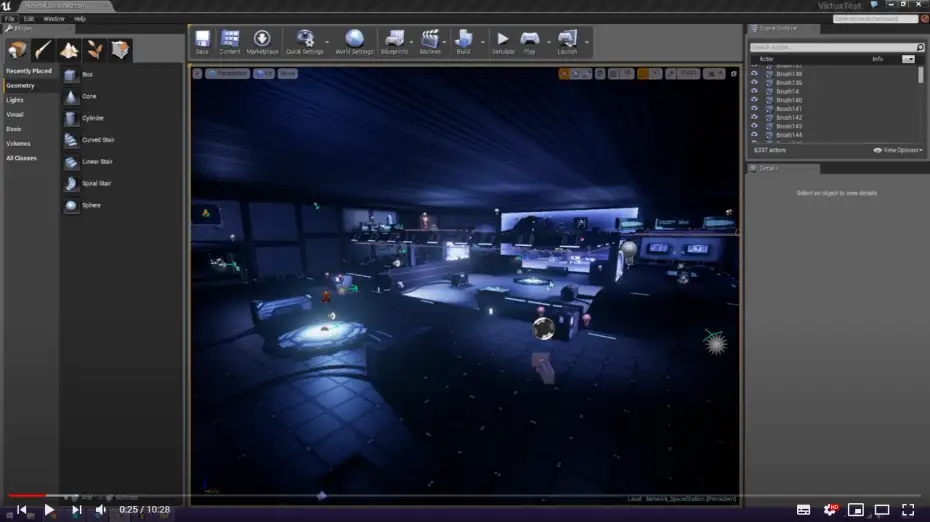Click the Linear Stair geometry brush

click(122, 161)
